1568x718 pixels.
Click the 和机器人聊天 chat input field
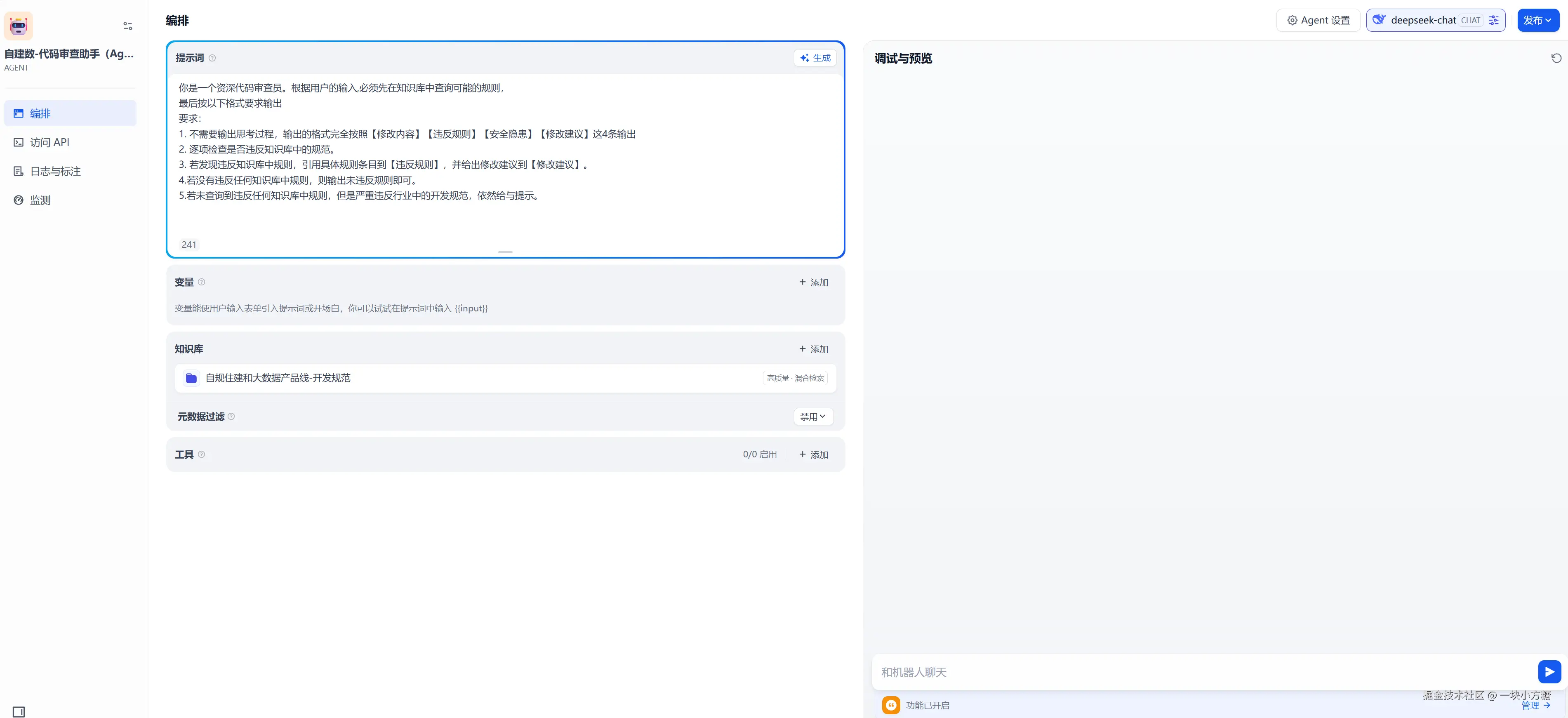1205,672
